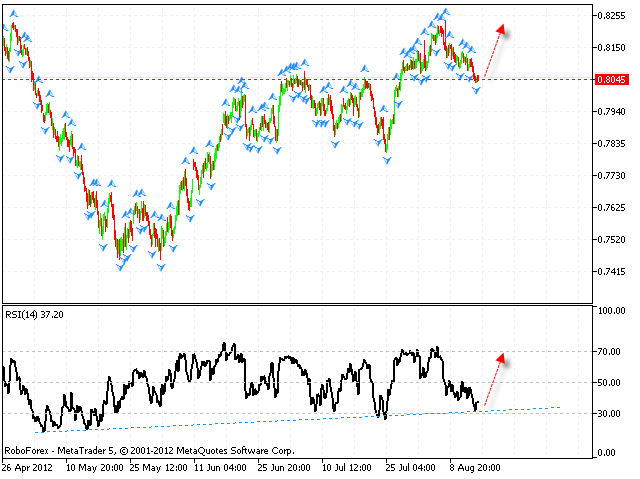Click the 30.00 RSI level label
Image resolution: width=640 pixels, height=479 pixels.
(x=609, y=413)
